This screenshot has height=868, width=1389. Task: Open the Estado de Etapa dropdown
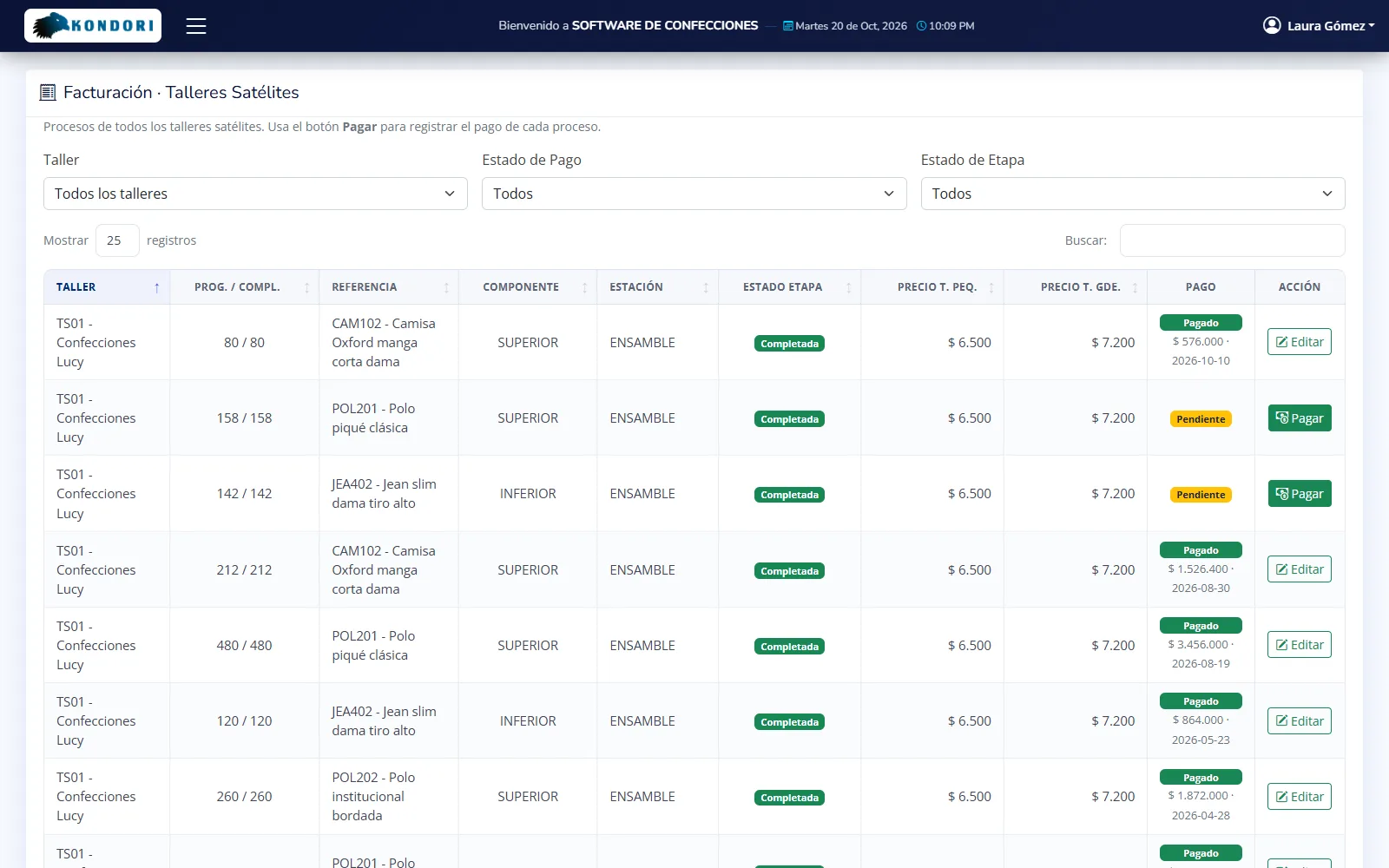pos(1133,194)
